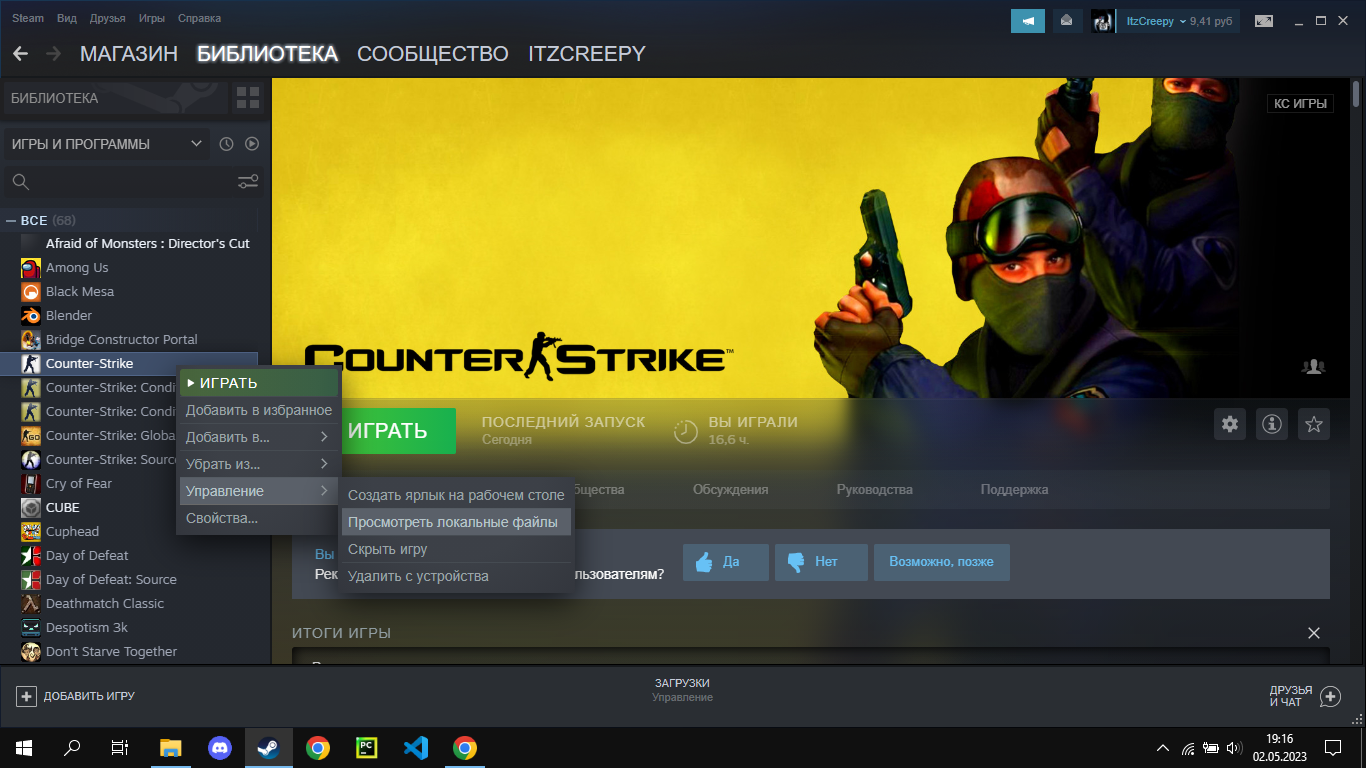Click Возможно, позже button
The image size is (1366, 768).
coord(941,562)
